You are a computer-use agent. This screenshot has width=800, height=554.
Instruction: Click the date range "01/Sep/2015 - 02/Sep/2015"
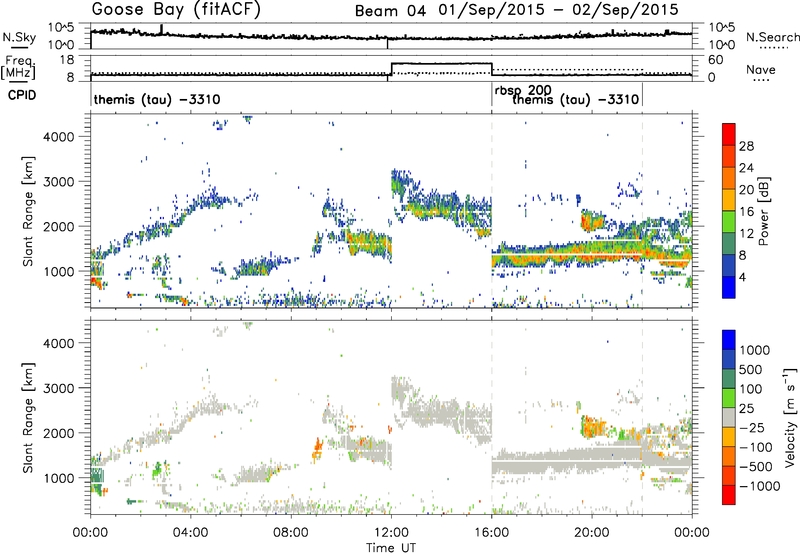point(559,10)
